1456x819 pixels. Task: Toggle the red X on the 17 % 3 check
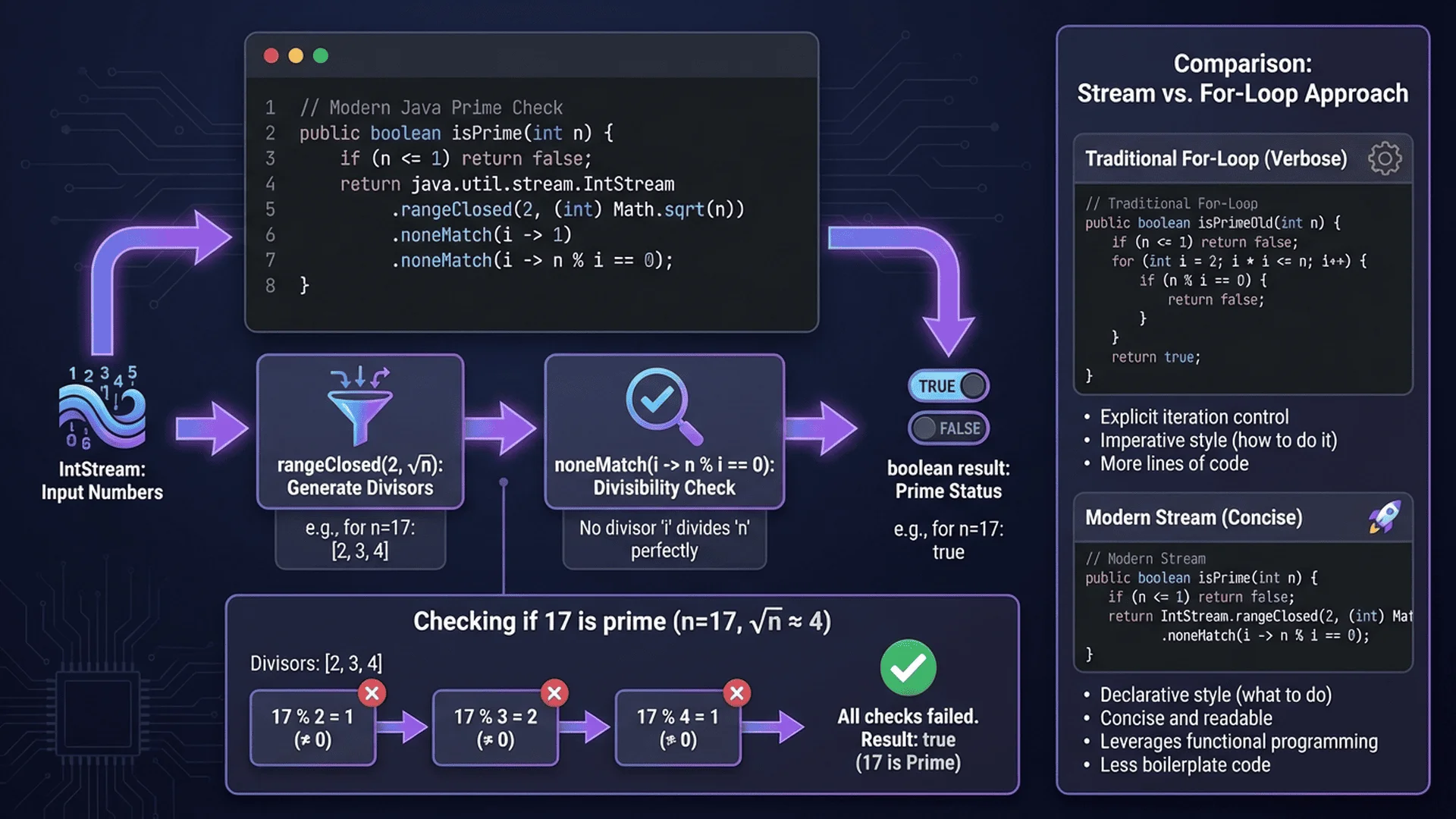(x=554, y=692)
